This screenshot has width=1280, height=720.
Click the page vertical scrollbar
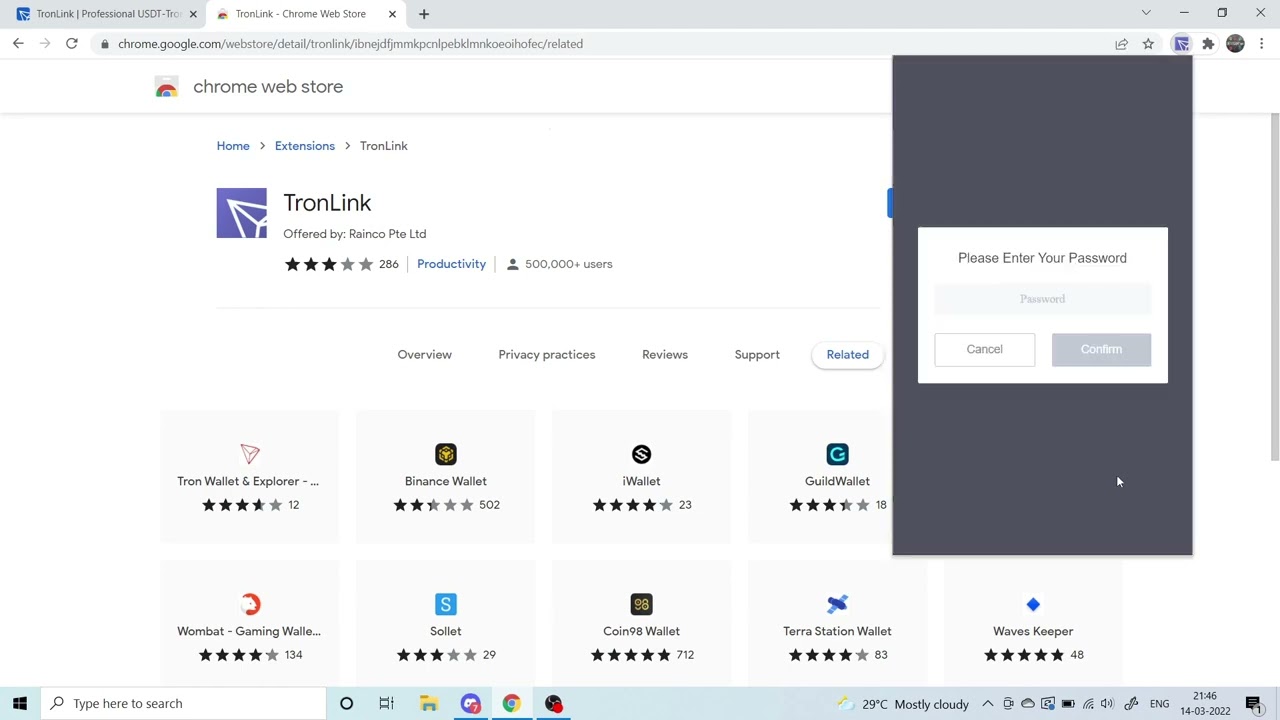(1274, 287)
